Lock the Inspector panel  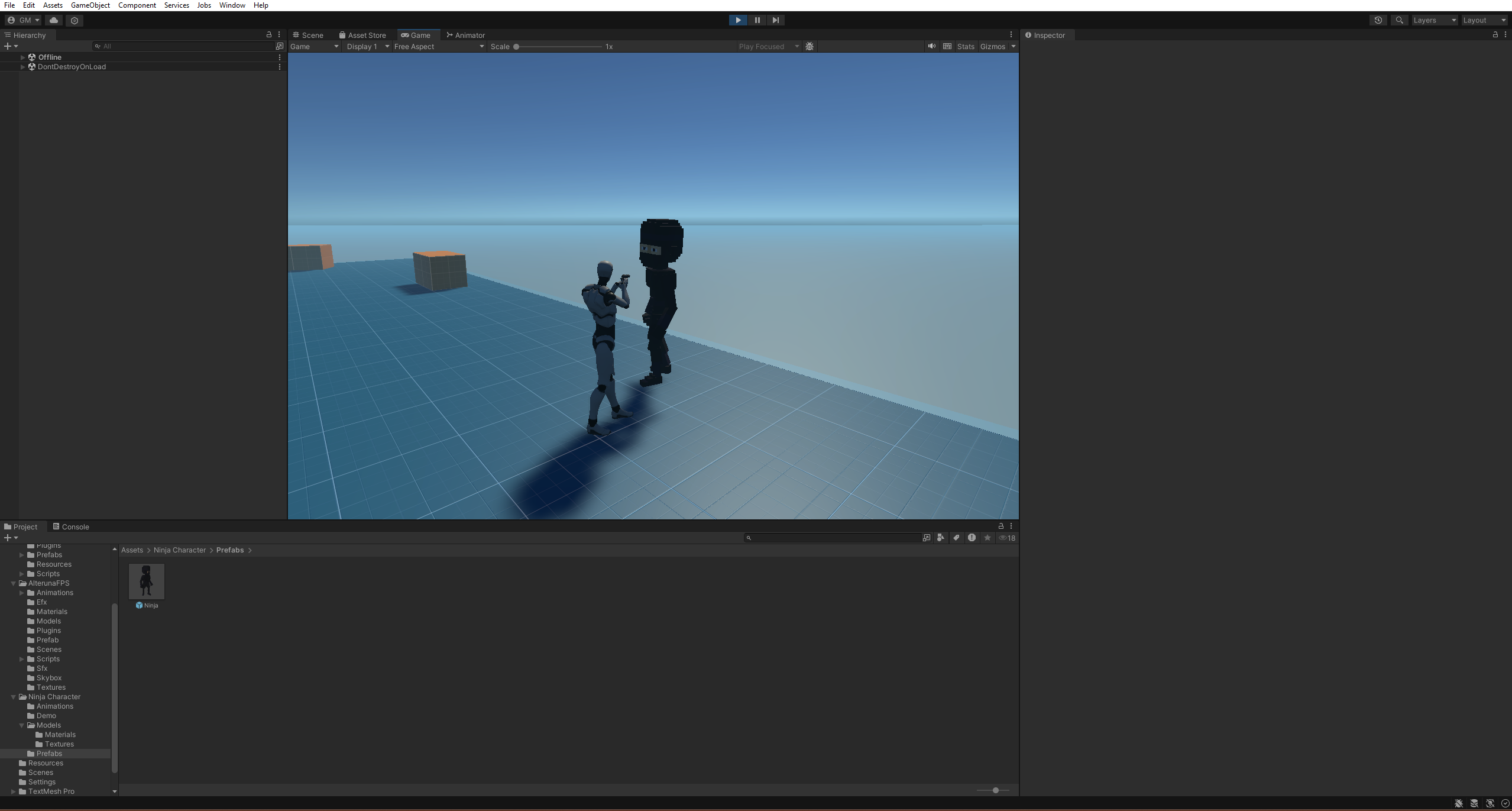tap(1495, 35)
